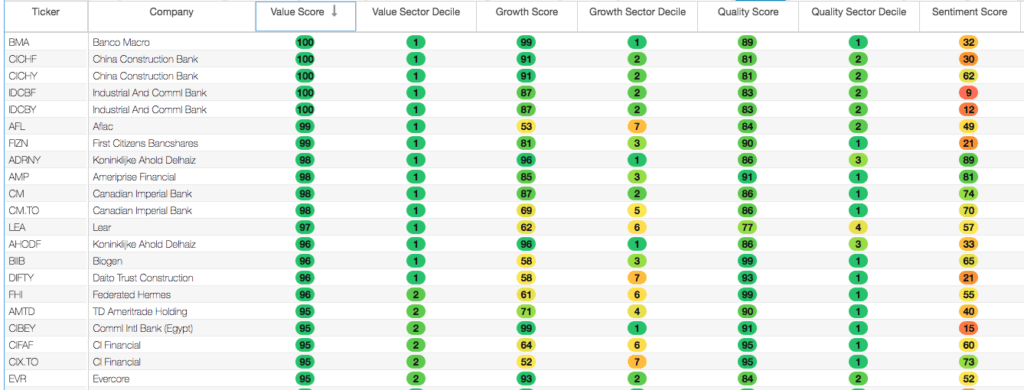Click the Company column header
This screenshot has height=390, width=1024.
[171, 12]
